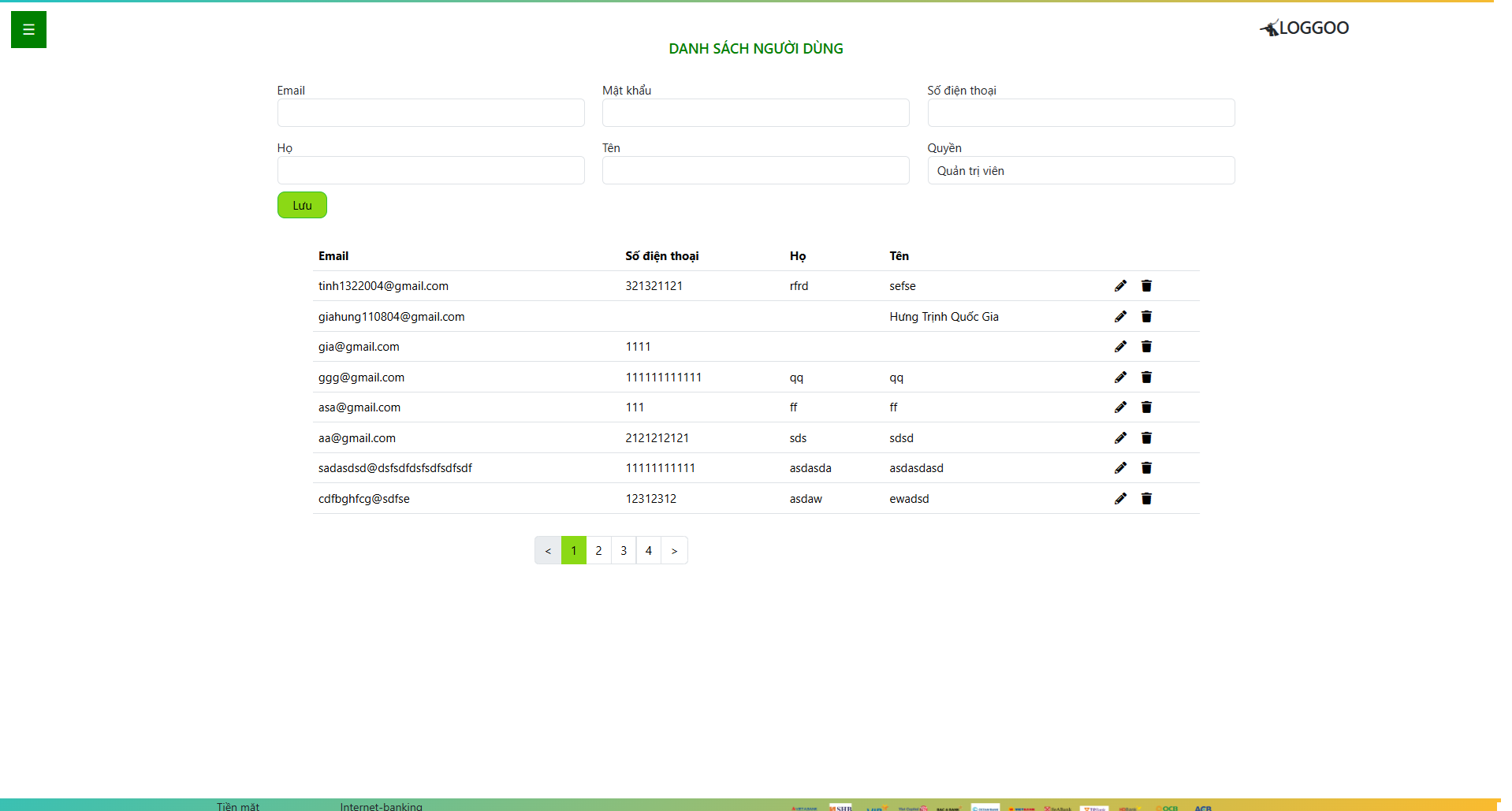1512x811 pixels.
Task: Click the Mật khẩu password field
Action: pos(755,113)
